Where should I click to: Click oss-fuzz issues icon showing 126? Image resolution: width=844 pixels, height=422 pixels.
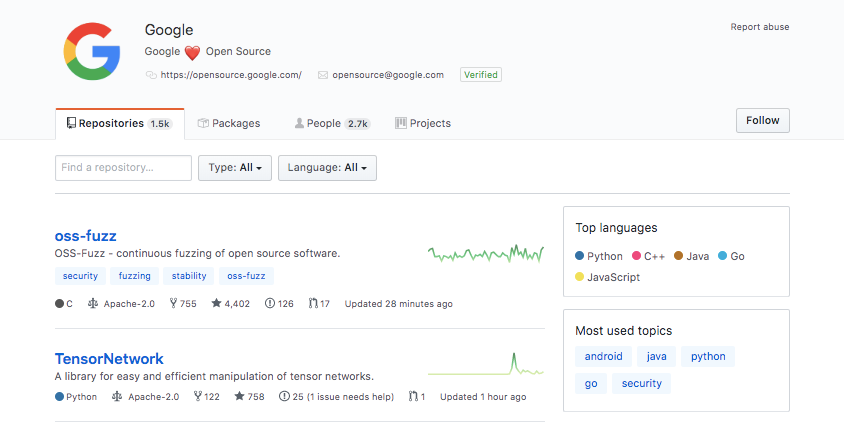tap(270, 304)
